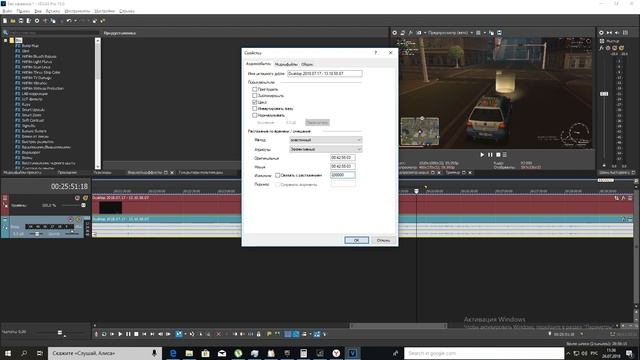Toggle loop playback in the transport bar
This screenshot has width=640, height=360.
click(104, 334)
